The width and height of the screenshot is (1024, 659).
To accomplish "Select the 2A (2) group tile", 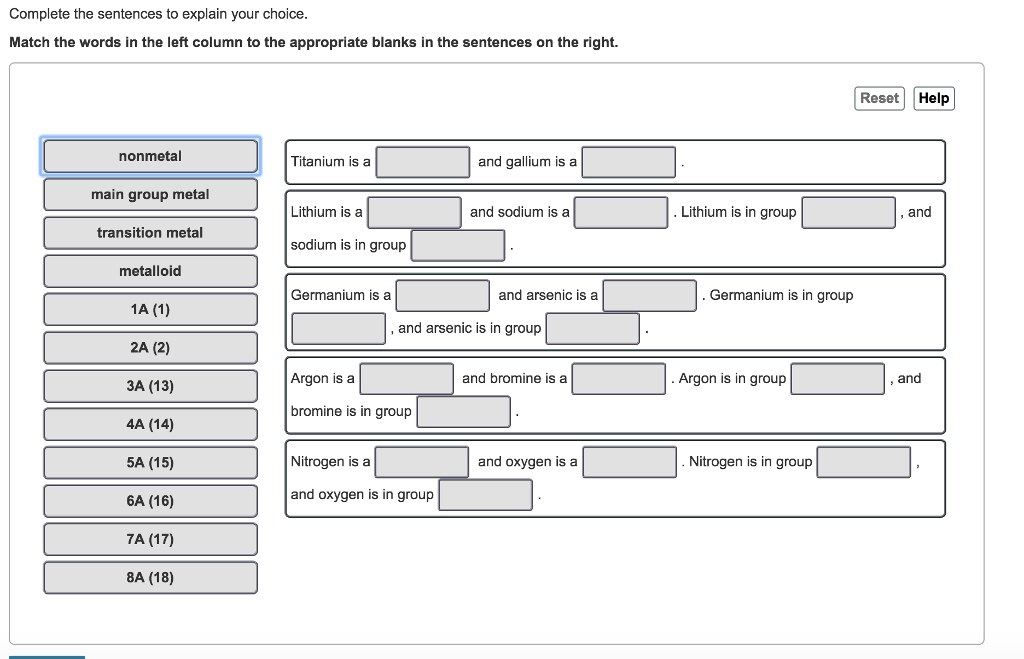I will [x=150, y=347].
